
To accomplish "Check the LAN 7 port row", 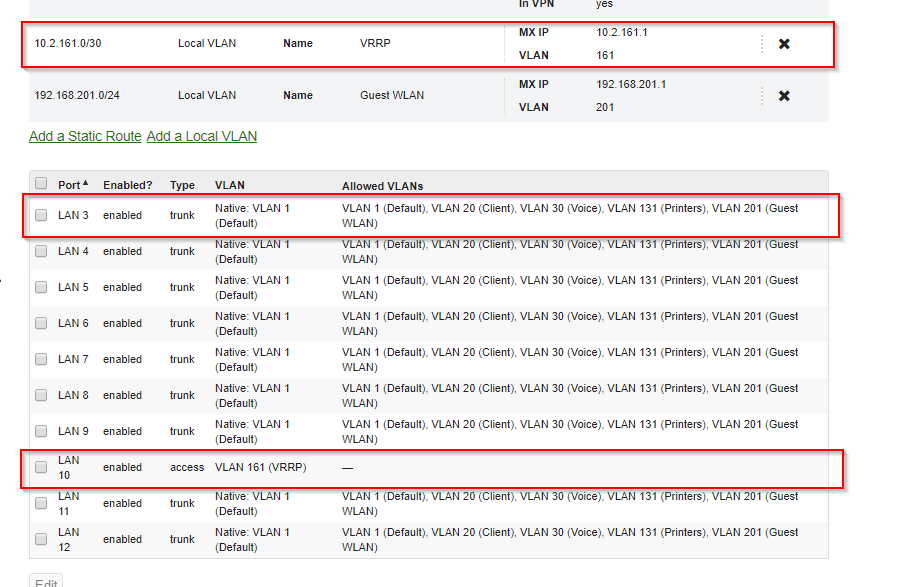I will [41, 359].
